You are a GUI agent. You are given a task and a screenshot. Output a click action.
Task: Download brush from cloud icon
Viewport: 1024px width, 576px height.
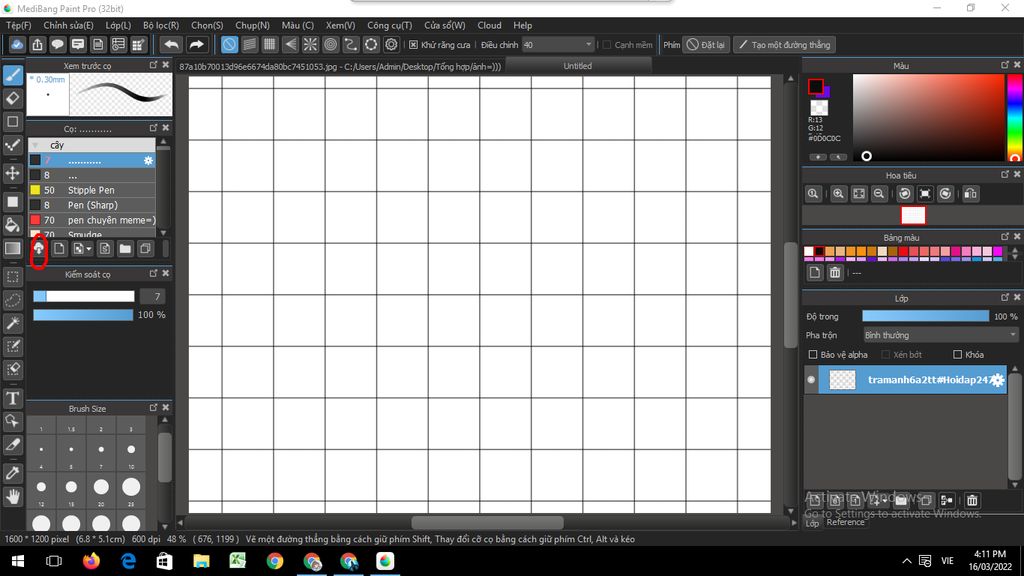[x=39, y=247]
